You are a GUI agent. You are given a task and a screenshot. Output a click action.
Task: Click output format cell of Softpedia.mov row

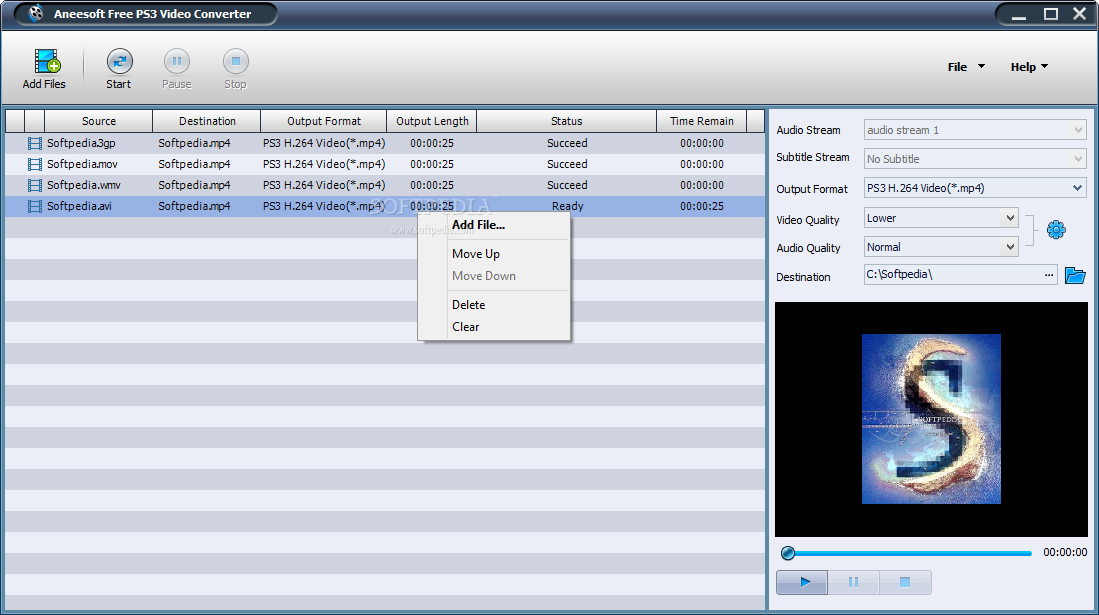324,164
